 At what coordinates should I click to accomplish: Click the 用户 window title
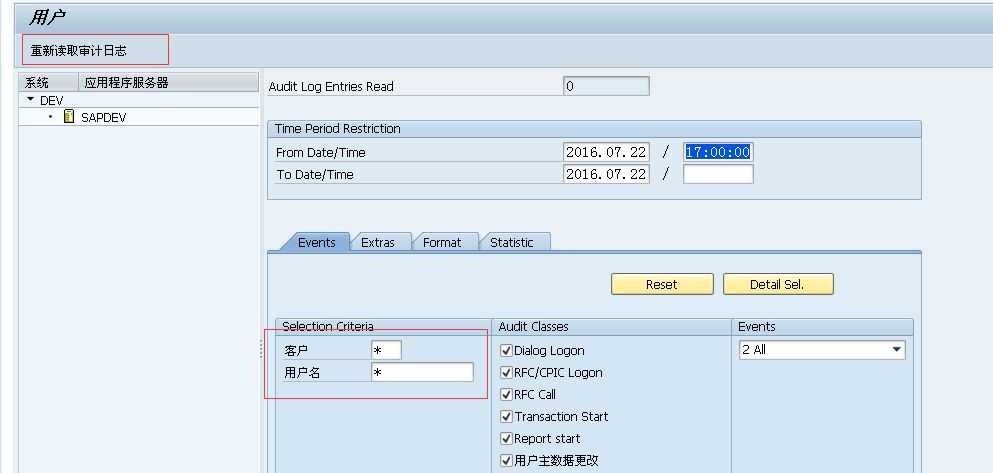pyautogui.click(x=47, y=17)
